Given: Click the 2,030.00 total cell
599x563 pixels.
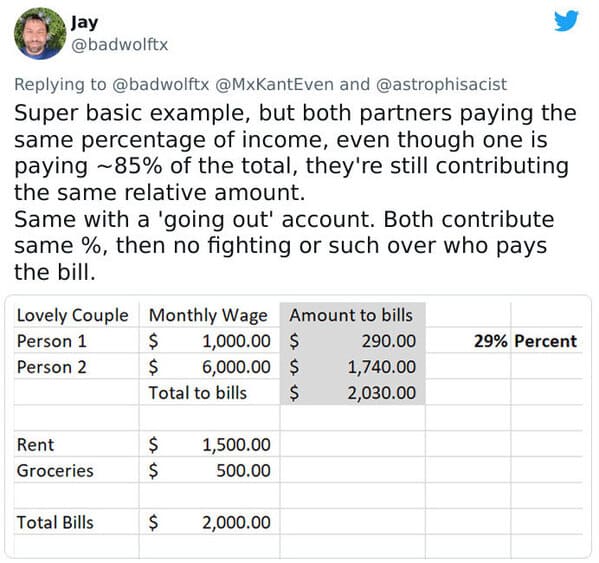Looking at the screenshot, I should tap(353, 393).
